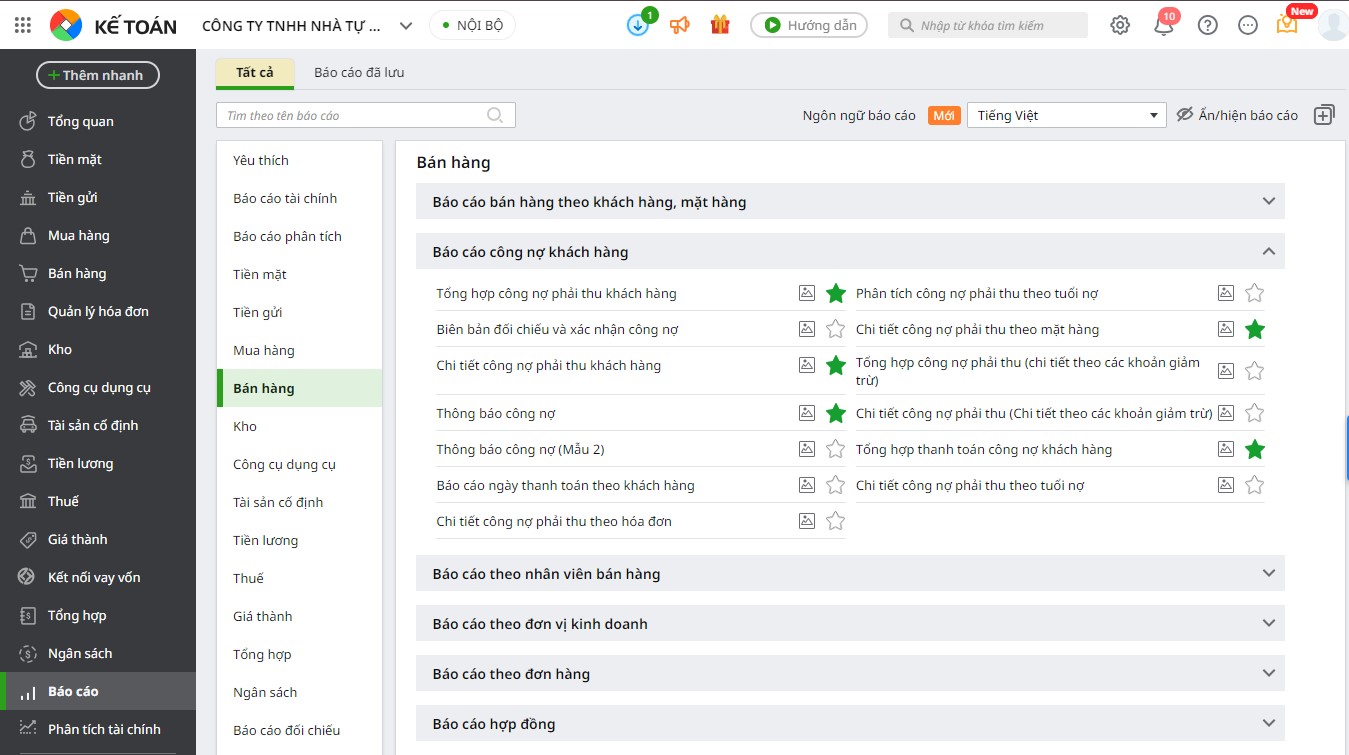Preview sample image of Thông báo công nợ
The image size is (1349, 755).
pos(807,413)
